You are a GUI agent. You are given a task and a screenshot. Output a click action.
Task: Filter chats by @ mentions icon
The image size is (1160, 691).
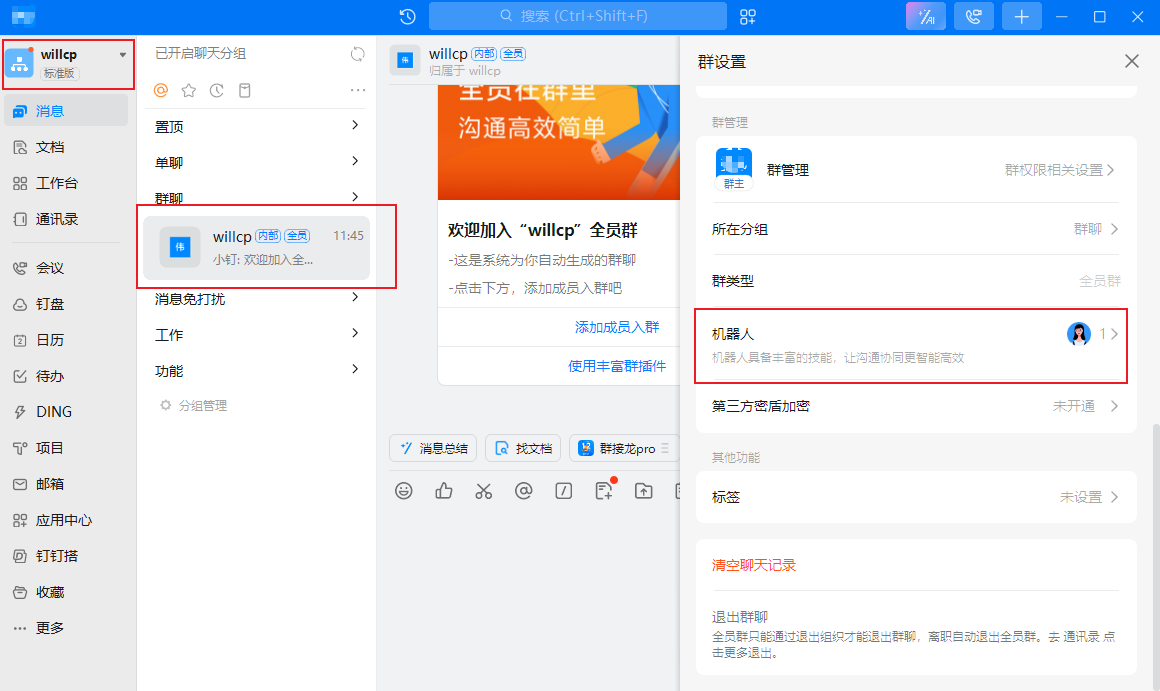[x=161, y=90]
